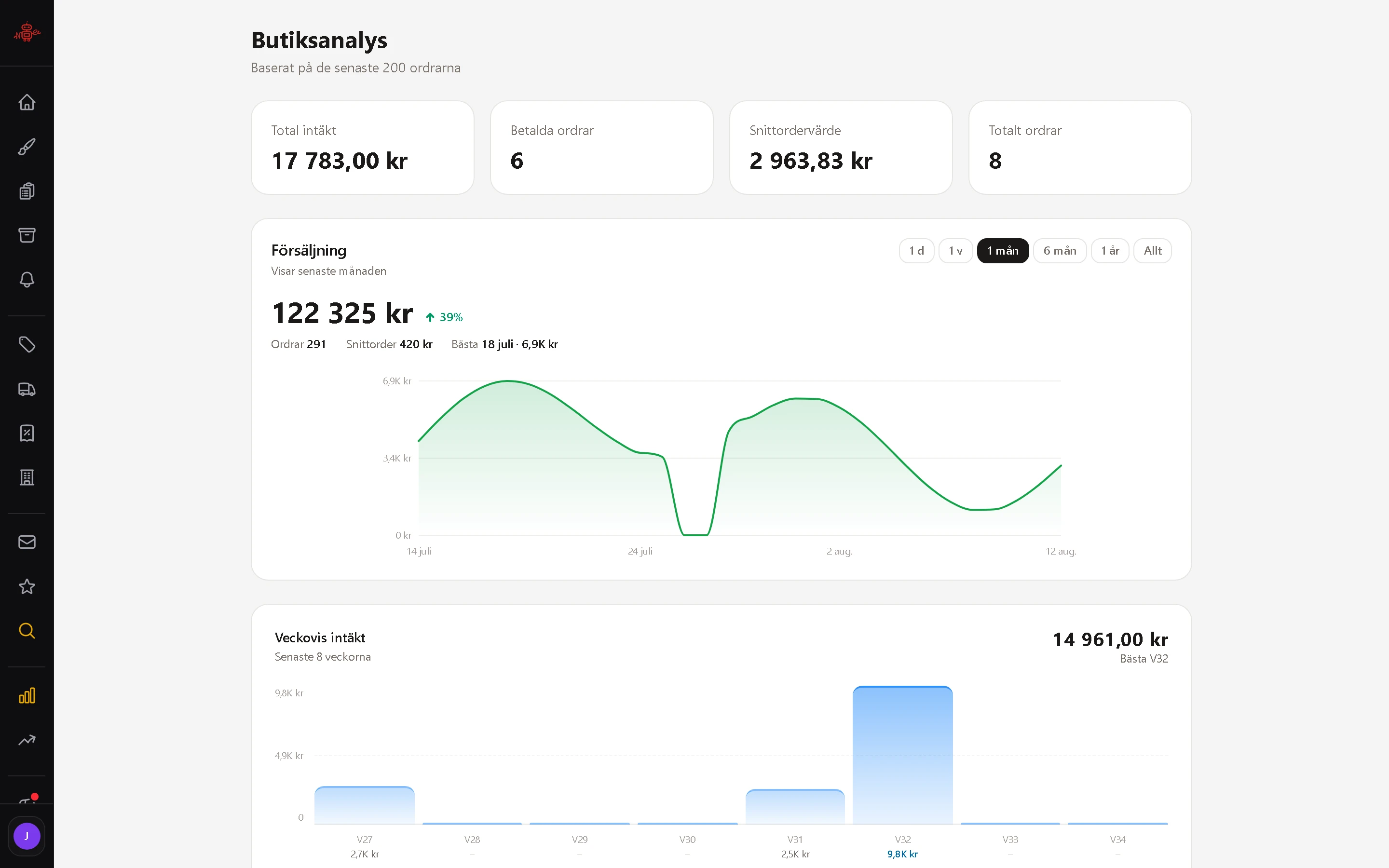This screenshot has height=868, width=1389.
Task: Click the V32 weekly revenue bar
Action: (902, 755)
